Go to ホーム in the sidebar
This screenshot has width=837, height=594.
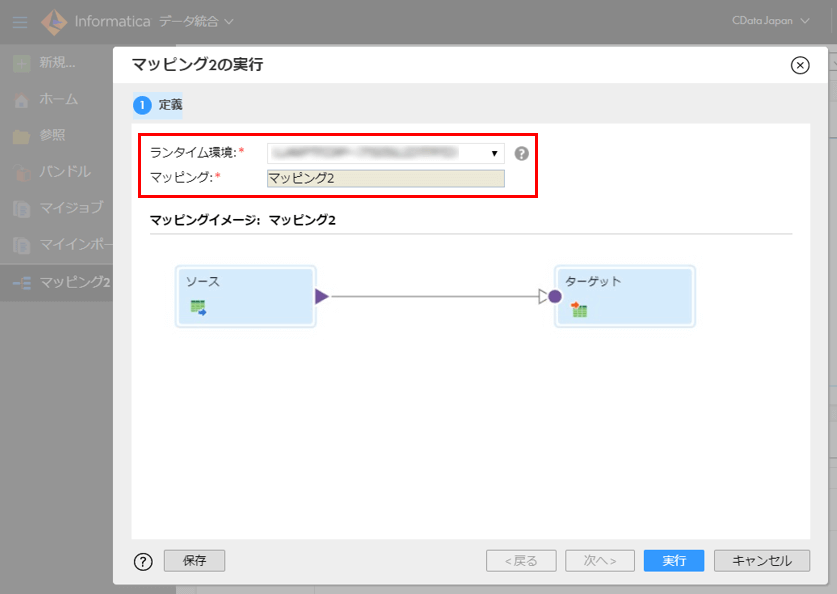(57, 99)
